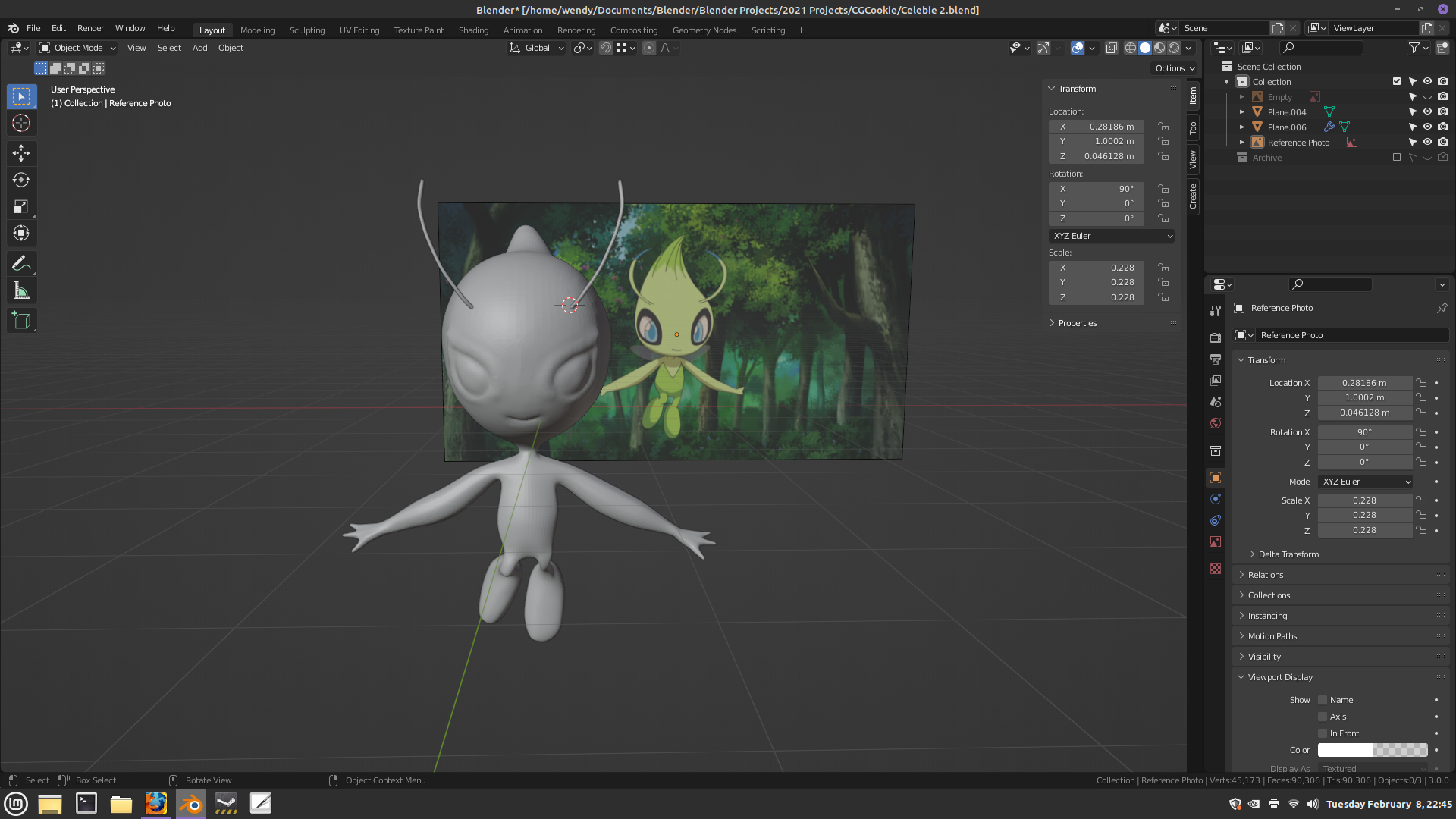Screen dimensions: 1456x819
Task: Choose the Annotate tool
Action: (x=21, y=264)
